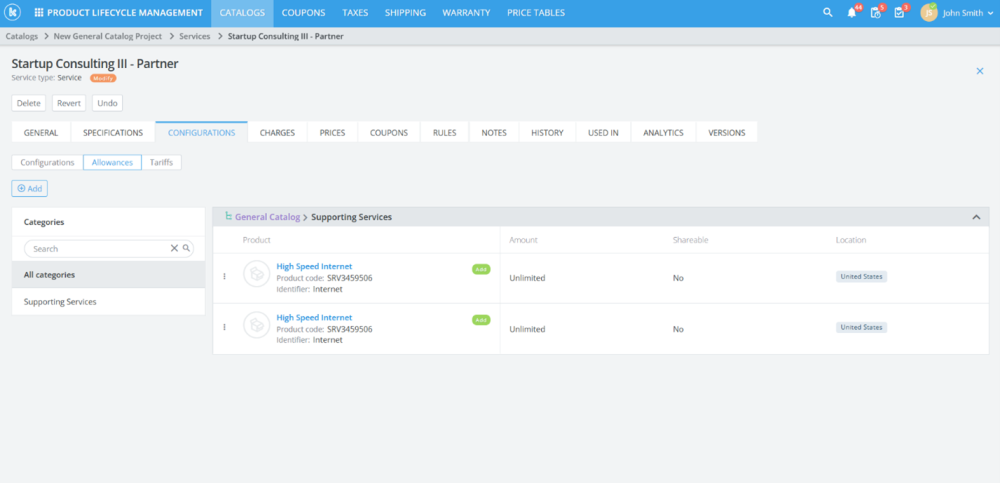
Task: Click the Product column header
Action: click(257, 240)
